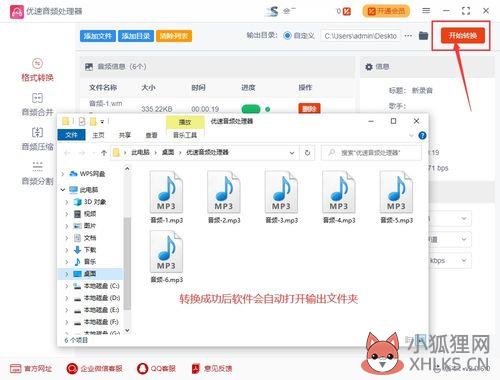
Task: Delete the 音频-1 row with 删除
Action: click(x=309, y=109)
